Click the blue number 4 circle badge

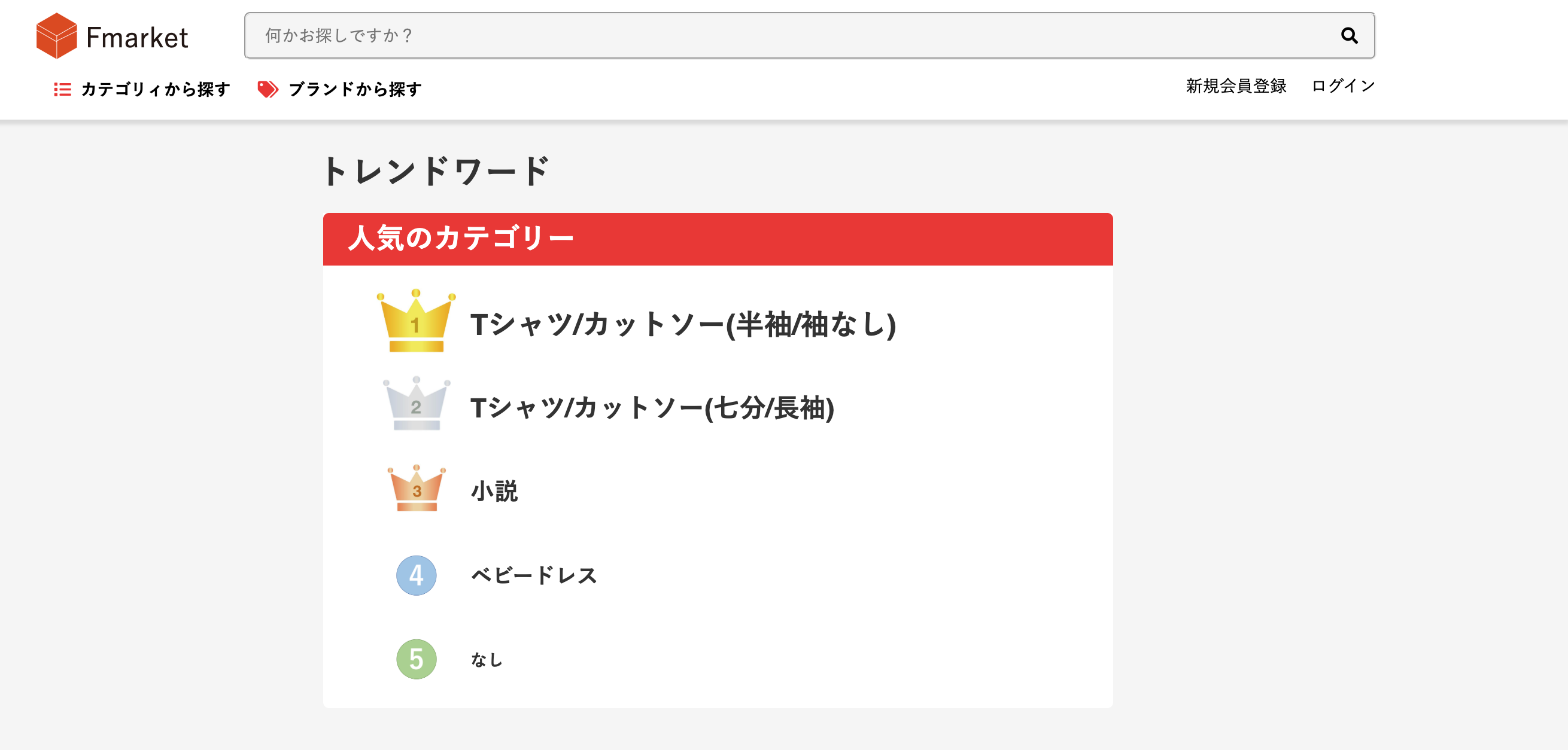tap(417, 575)
